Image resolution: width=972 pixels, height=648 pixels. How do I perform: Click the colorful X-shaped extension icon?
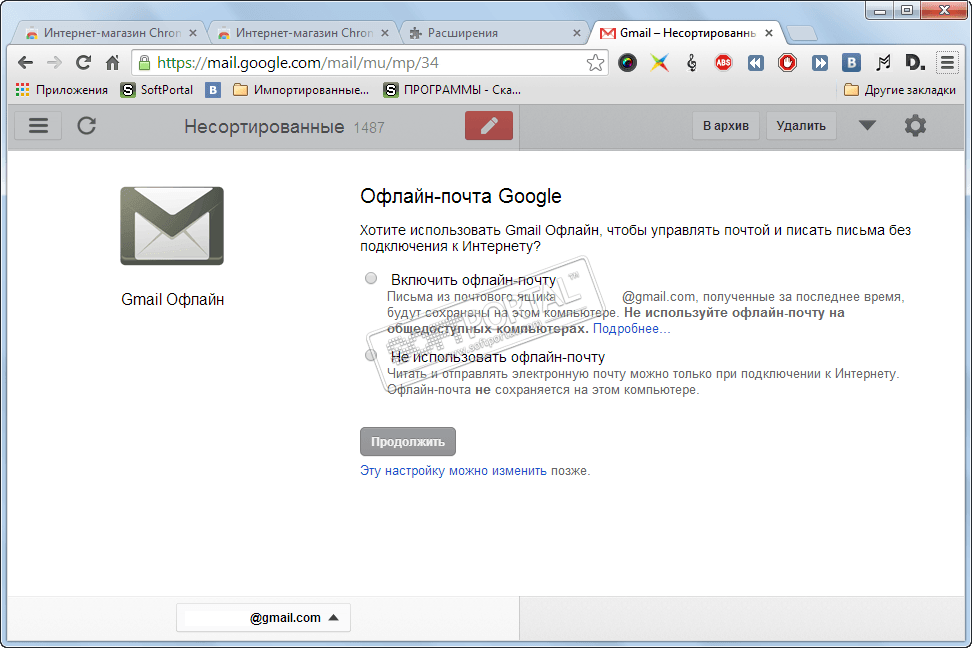pos(660,63)
